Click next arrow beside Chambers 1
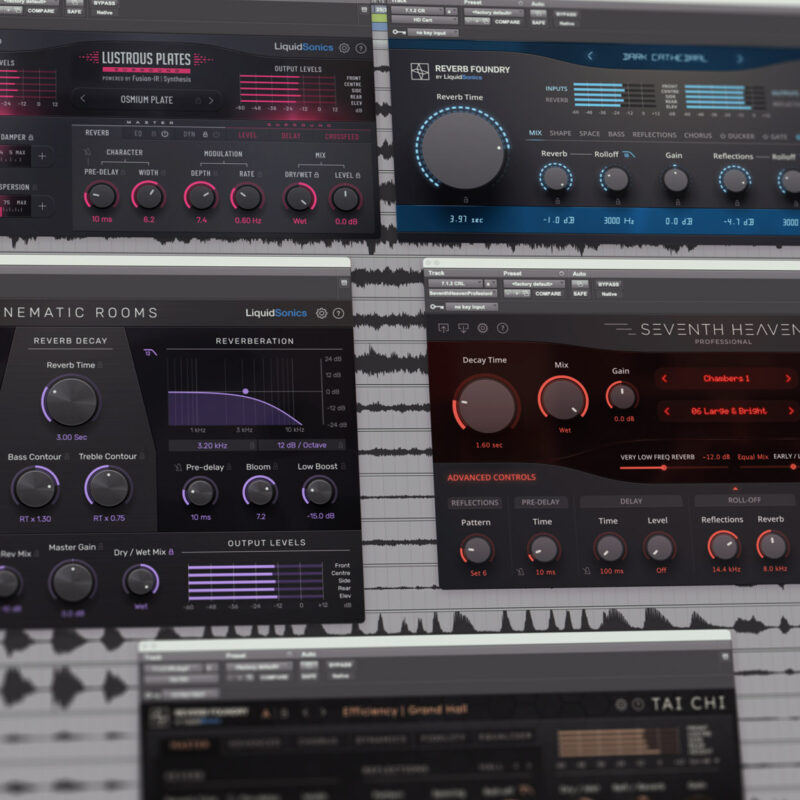The width and height of the screenshot is (800, 800). [x=788, y=378]
